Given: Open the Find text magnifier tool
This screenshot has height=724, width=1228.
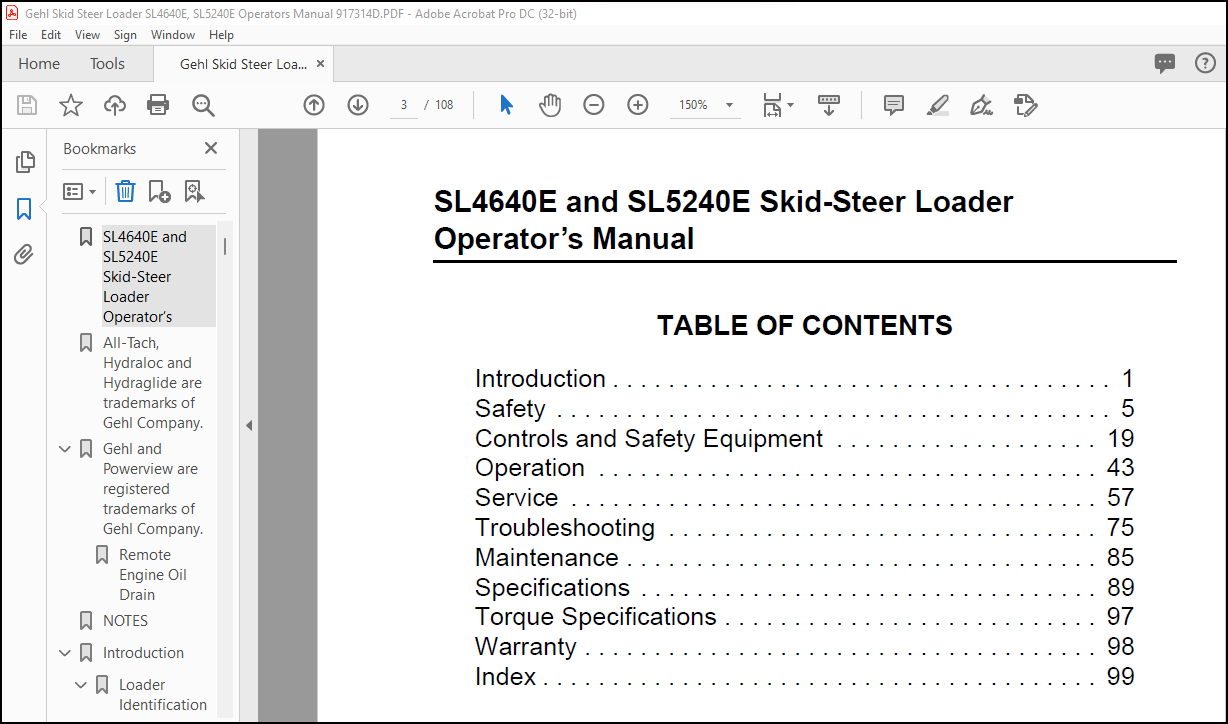Looking at the screenshot, I should tap(203, 105).
